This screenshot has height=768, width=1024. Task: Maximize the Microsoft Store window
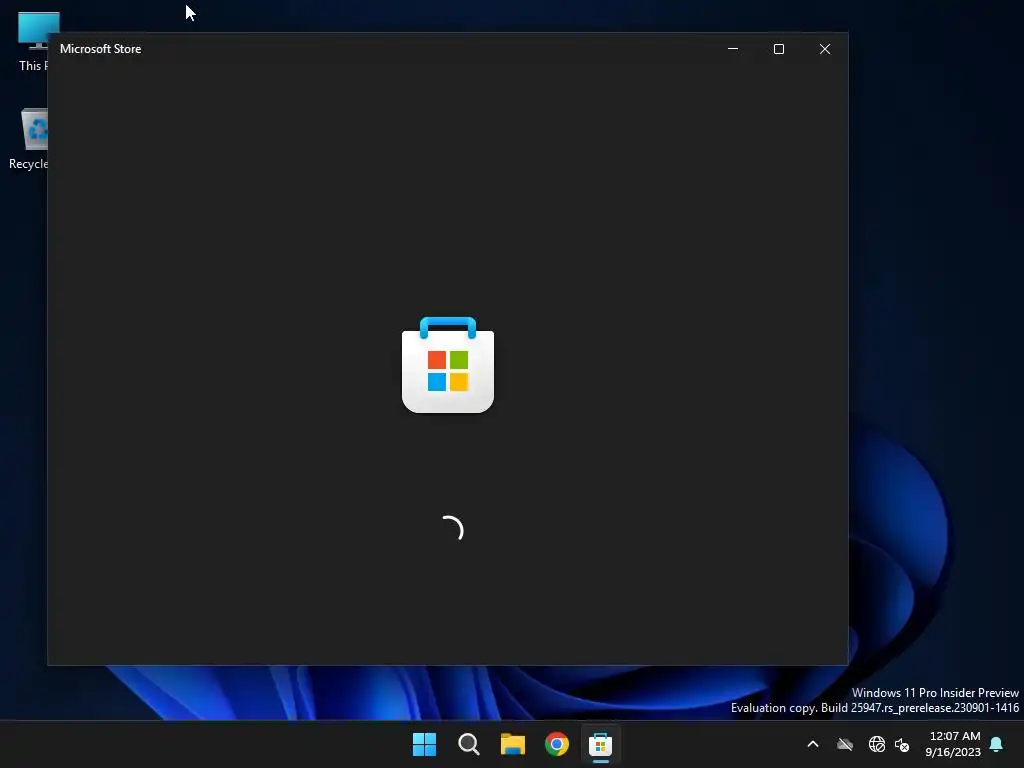[x=778, y=49]
